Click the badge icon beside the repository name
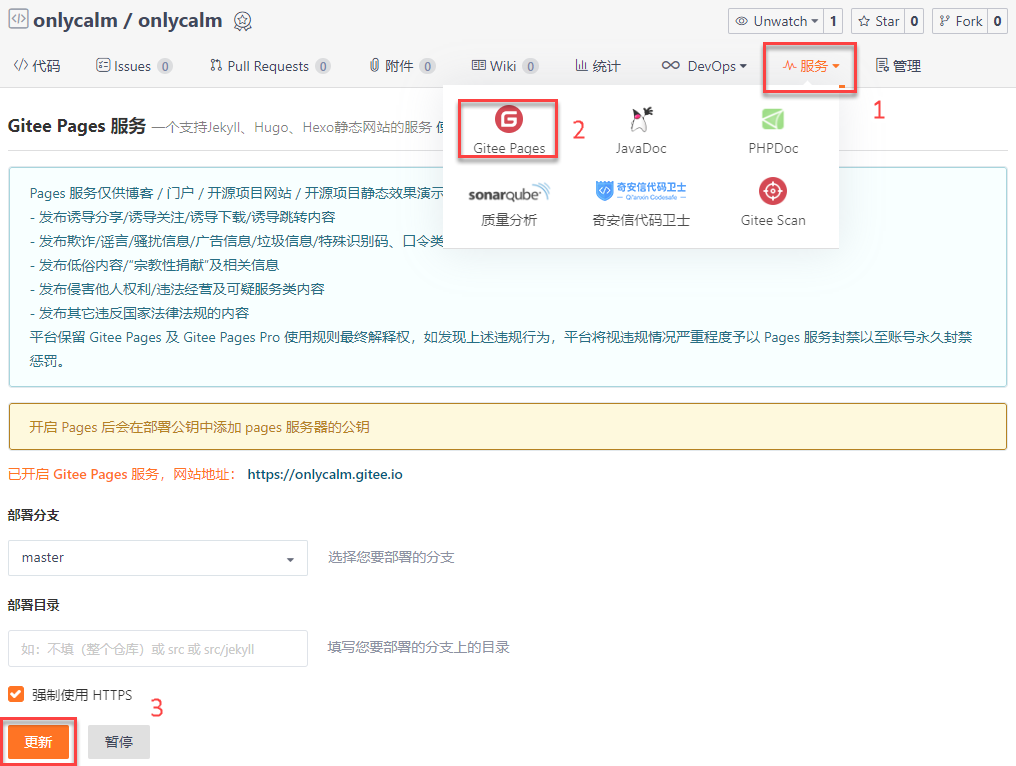This screenshot has width=1016, height=766. tap(242, 21)
